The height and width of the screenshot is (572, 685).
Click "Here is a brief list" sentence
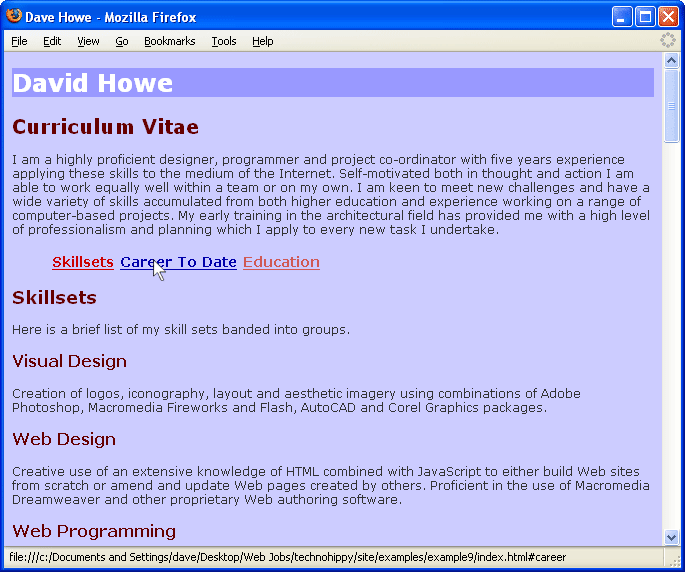tap(181, 329)
